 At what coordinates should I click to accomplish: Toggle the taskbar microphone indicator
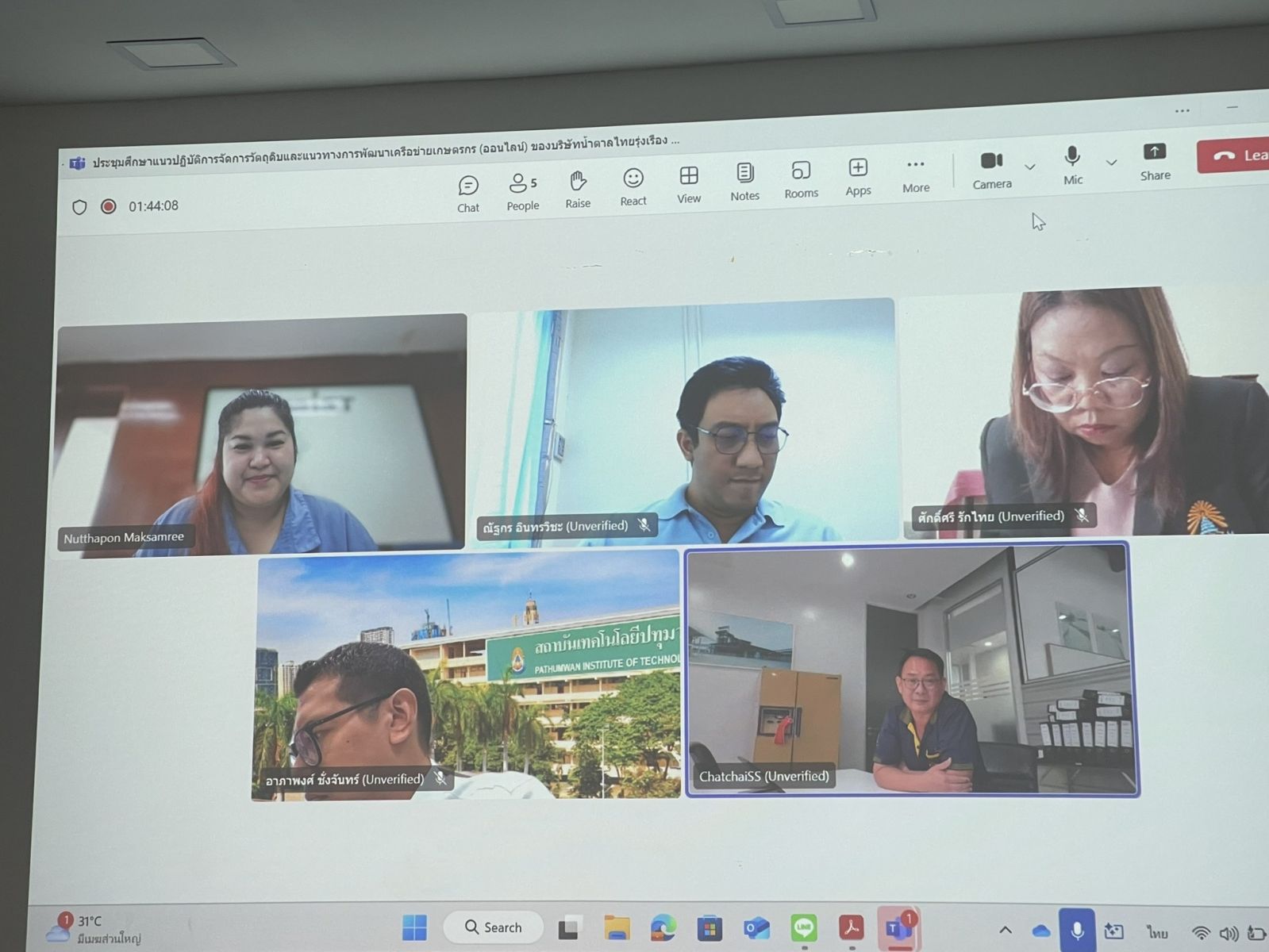(x=1077, y=930)
